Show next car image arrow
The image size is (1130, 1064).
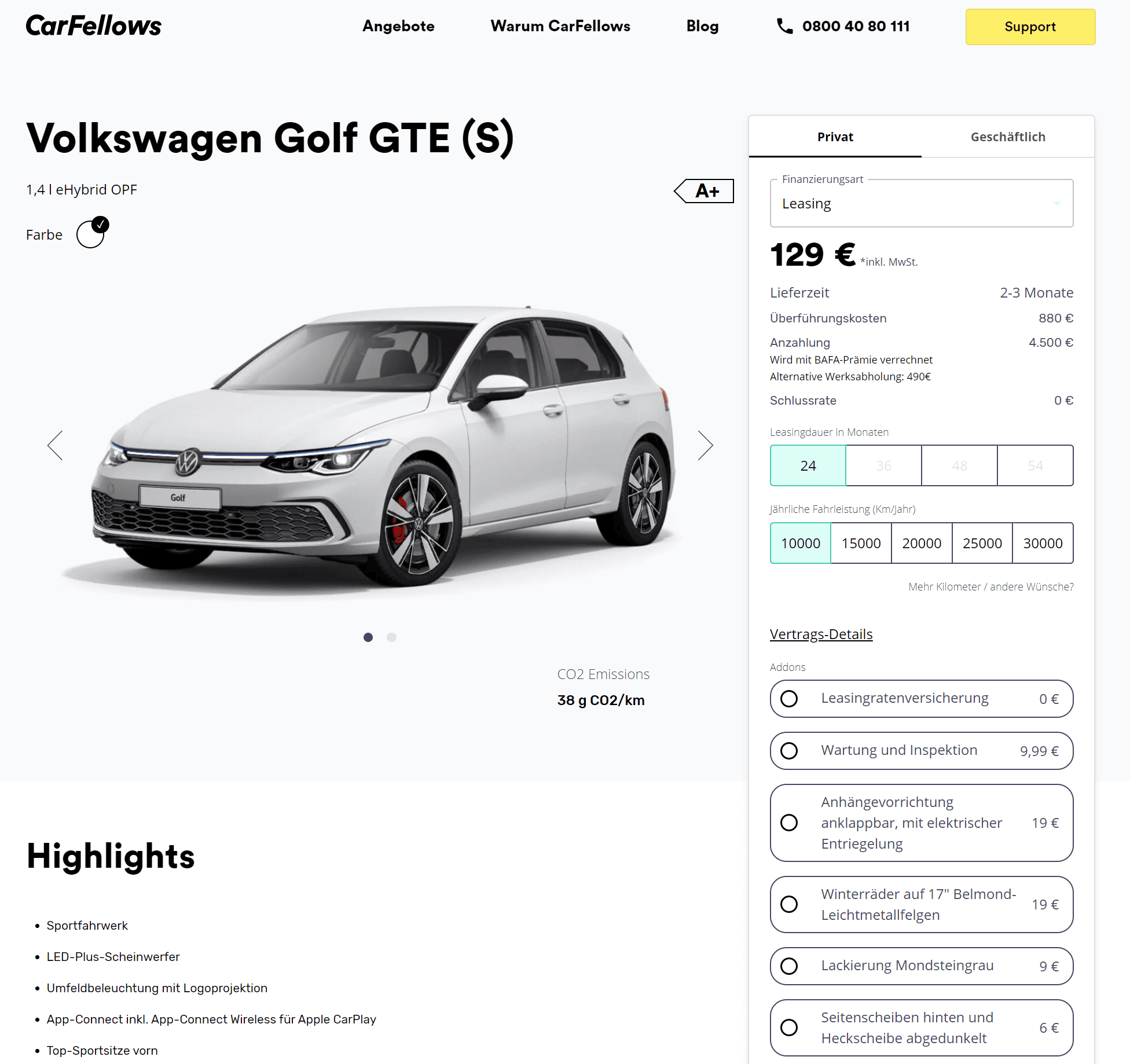[x=705, y=445]
